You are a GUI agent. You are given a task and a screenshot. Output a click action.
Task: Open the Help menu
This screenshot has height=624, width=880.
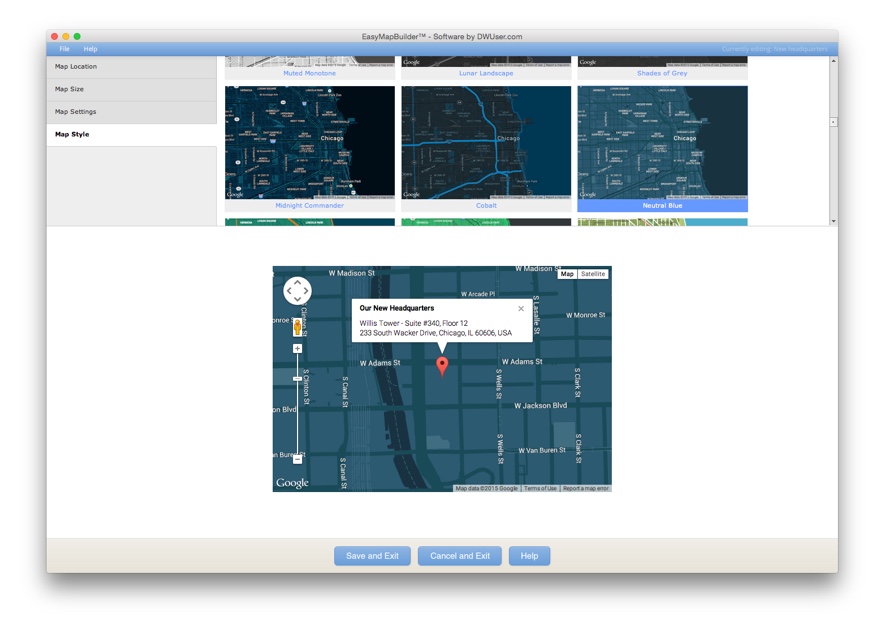click(91, 49)
